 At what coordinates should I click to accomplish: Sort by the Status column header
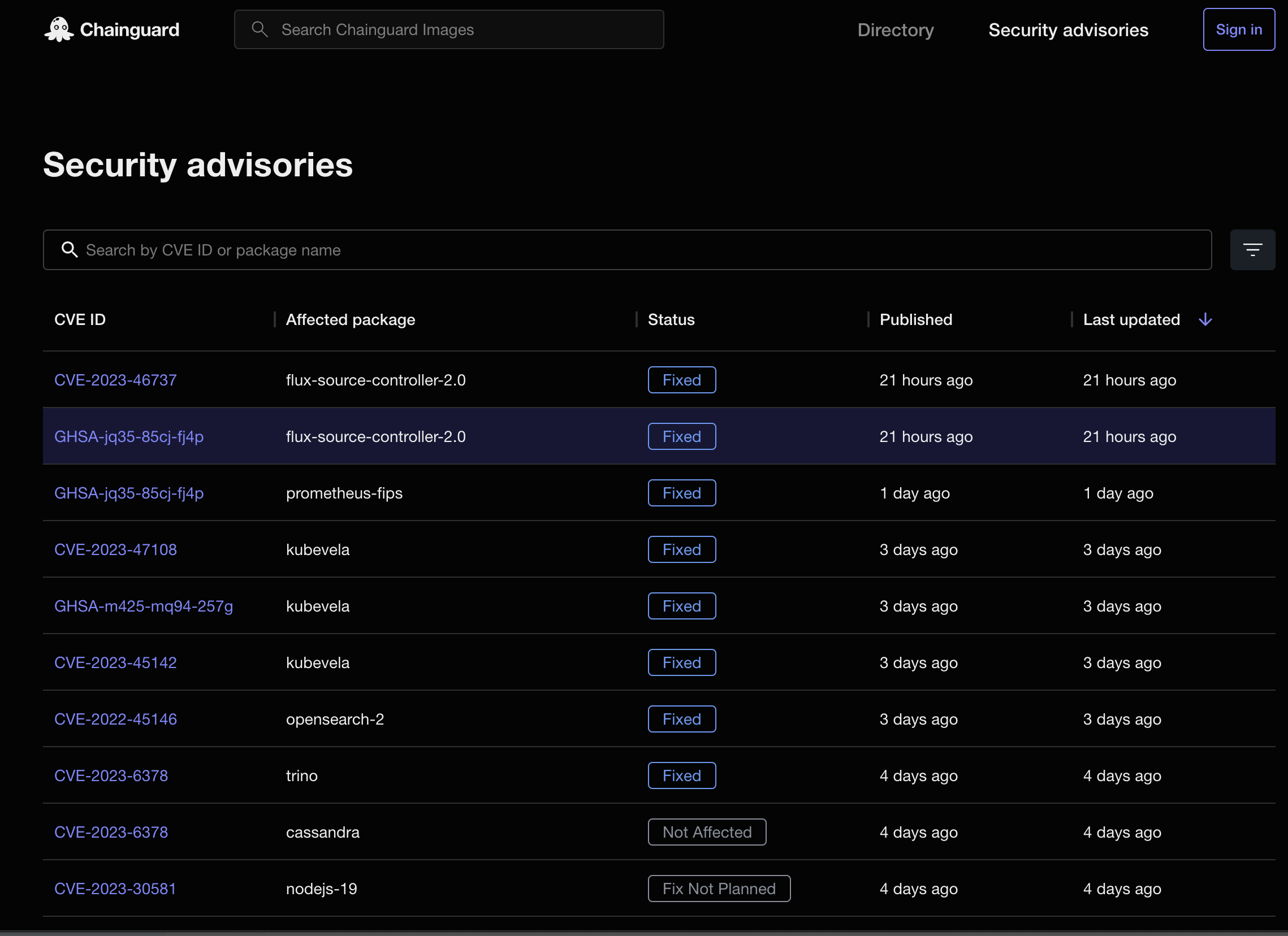(x=671, y=319)
